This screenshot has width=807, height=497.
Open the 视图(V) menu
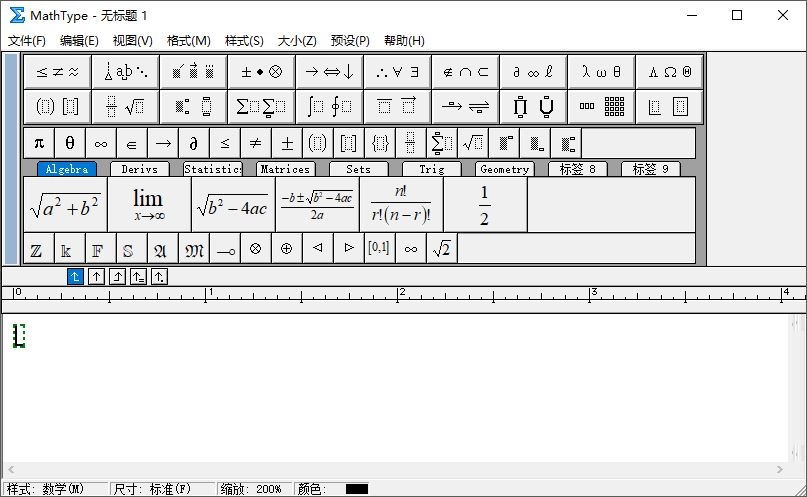tap(133, 41)
